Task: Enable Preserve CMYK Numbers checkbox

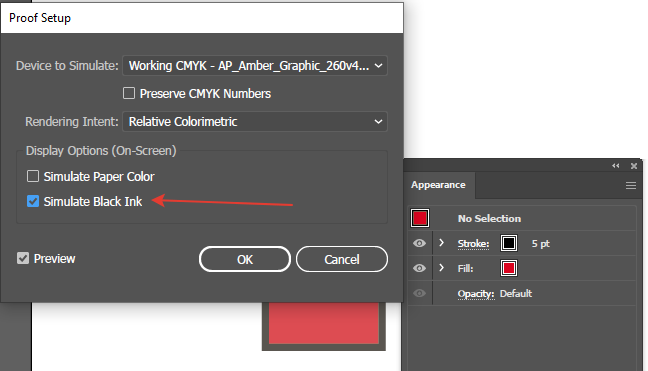Action: pyautogui.click(x=129, y=93)
